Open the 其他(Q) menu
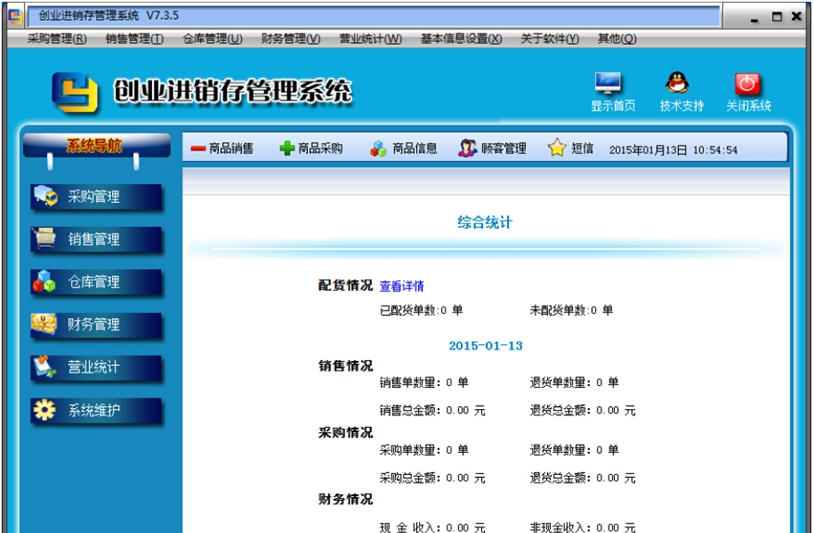 coord(617,39)
